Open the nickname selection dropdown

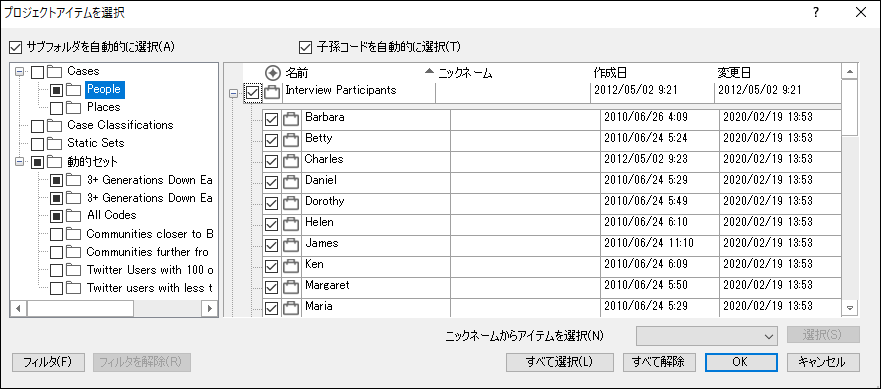[707, 336]
